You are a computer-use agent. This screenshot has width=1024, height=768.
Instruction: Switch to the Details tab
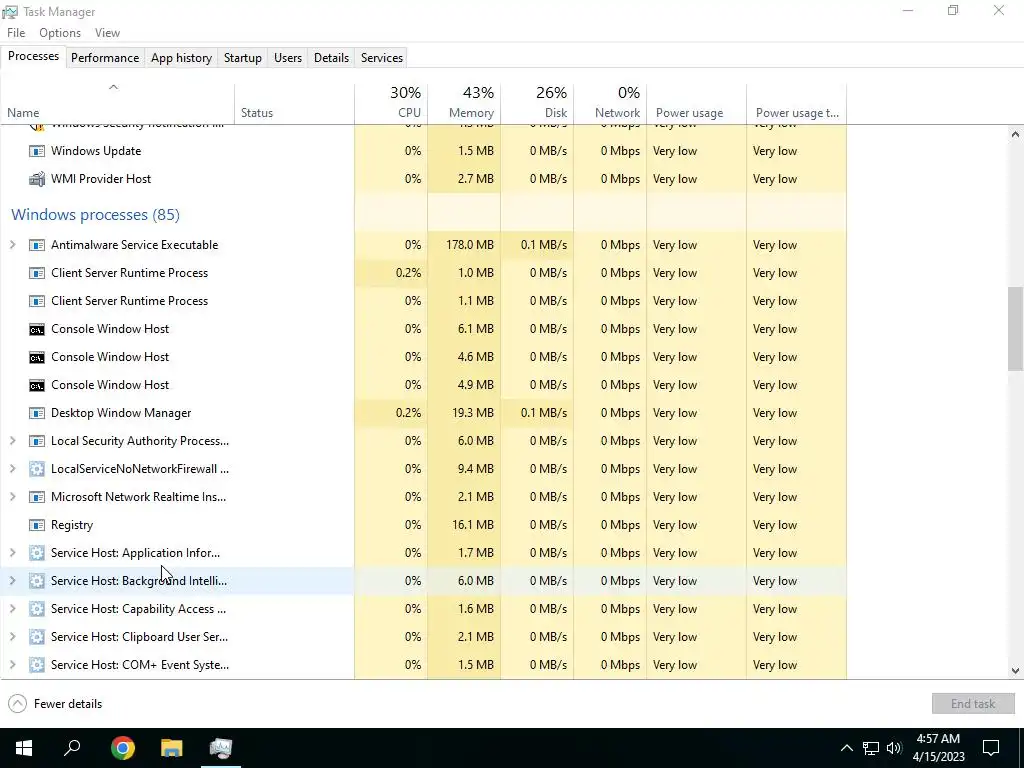(x=331, y=57)
